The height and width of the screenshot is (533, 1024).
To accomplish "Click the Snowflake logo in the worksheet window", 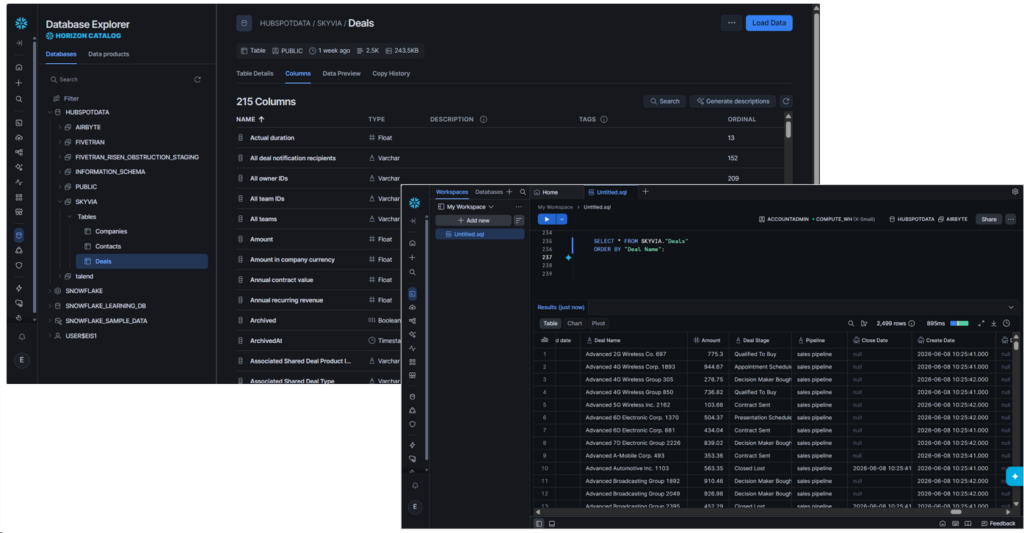I will 414,203.
